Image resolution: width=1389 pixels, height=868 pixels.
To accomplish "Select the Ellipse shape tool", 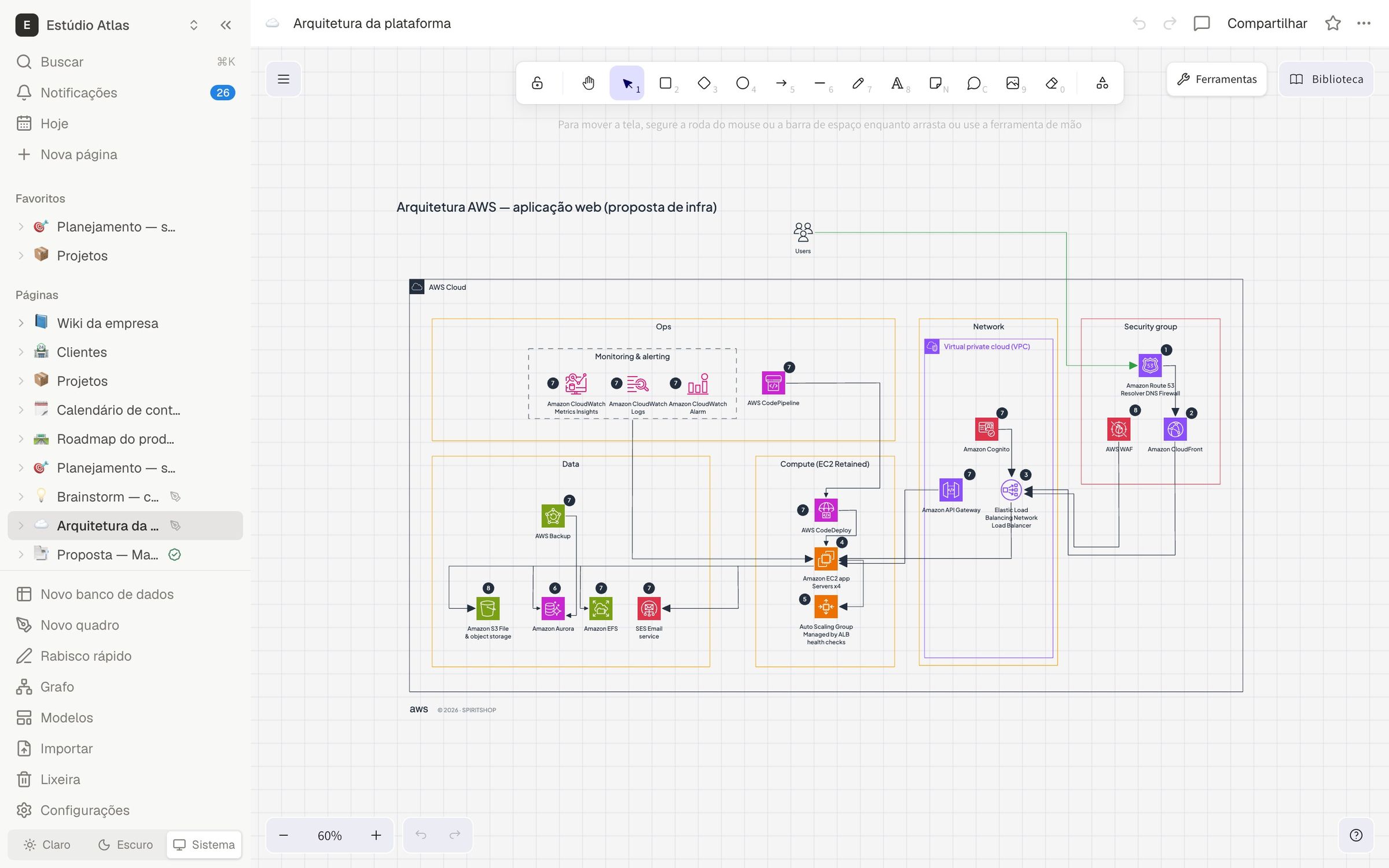I will click(743, 83).
